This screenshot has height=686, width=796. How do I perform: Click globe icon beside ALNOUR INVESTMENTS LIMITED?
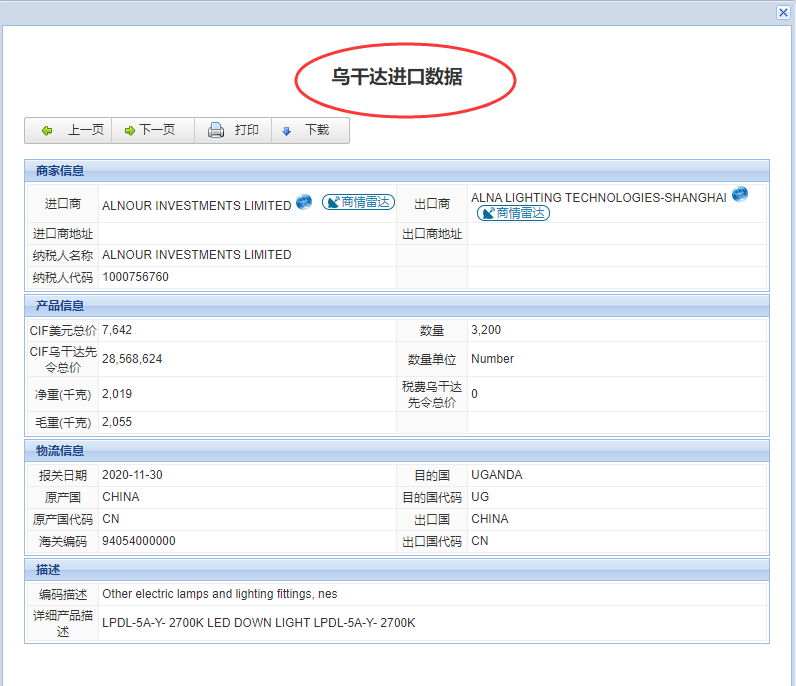click(x=304, y=203)
